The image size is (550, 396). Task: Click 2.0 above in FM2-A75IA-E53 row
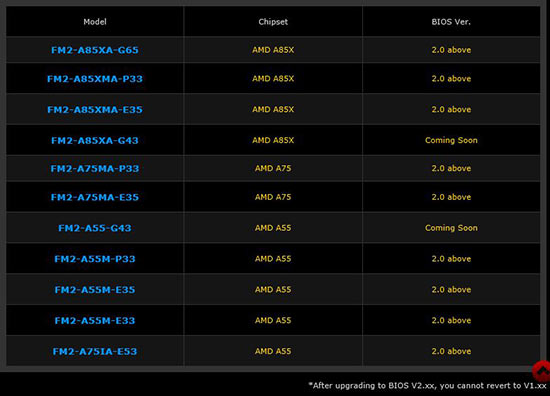(x=451, y=351)
